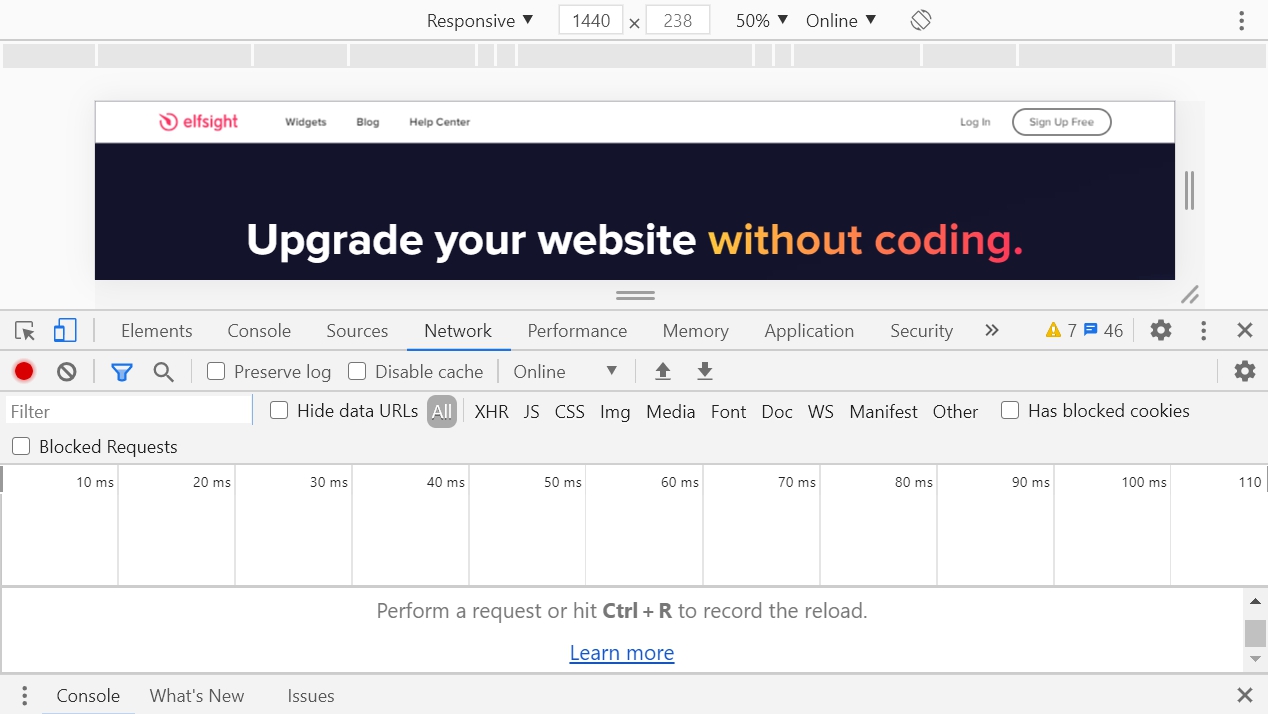Rotate the device viewport orientation
The width and height of the screenshot is (1268, 714).
pyautogui.click(x=919, y=19)
